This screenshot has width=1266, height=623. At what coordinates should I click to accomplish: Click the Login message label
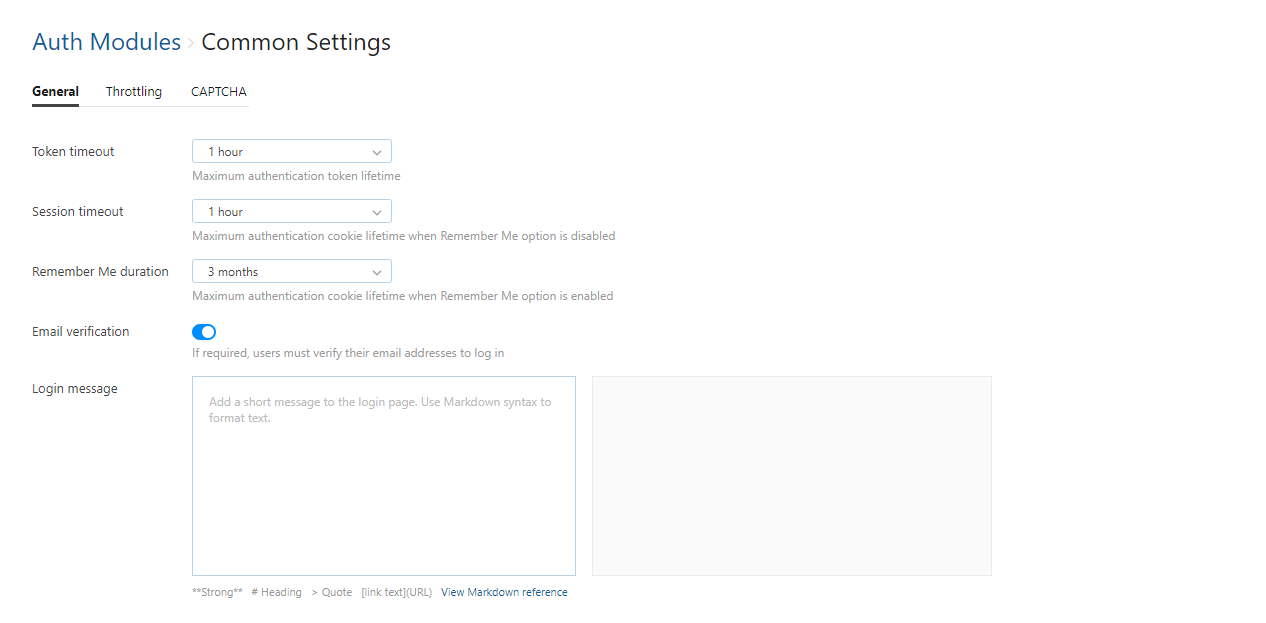tap(75, 389)
